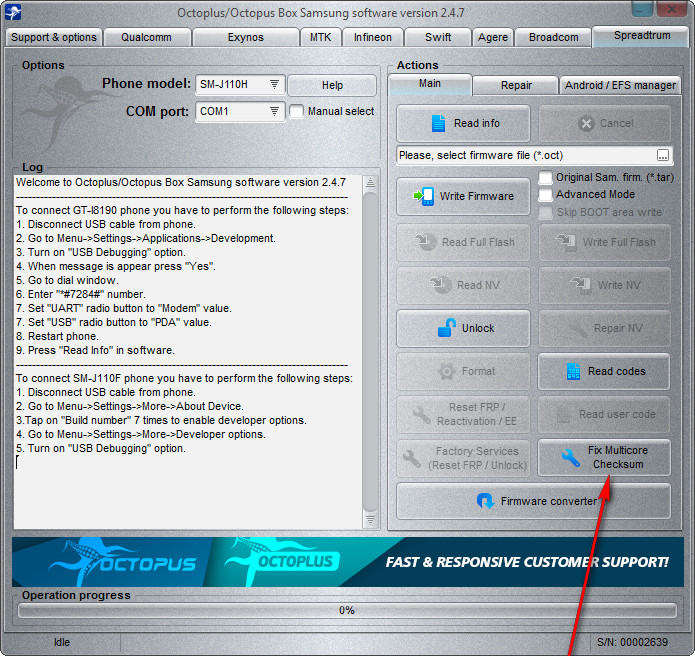Click the S/N: 00002639 status text
Image resolution: width=695 pixels, height=656 pixels.
click(632, 642)
